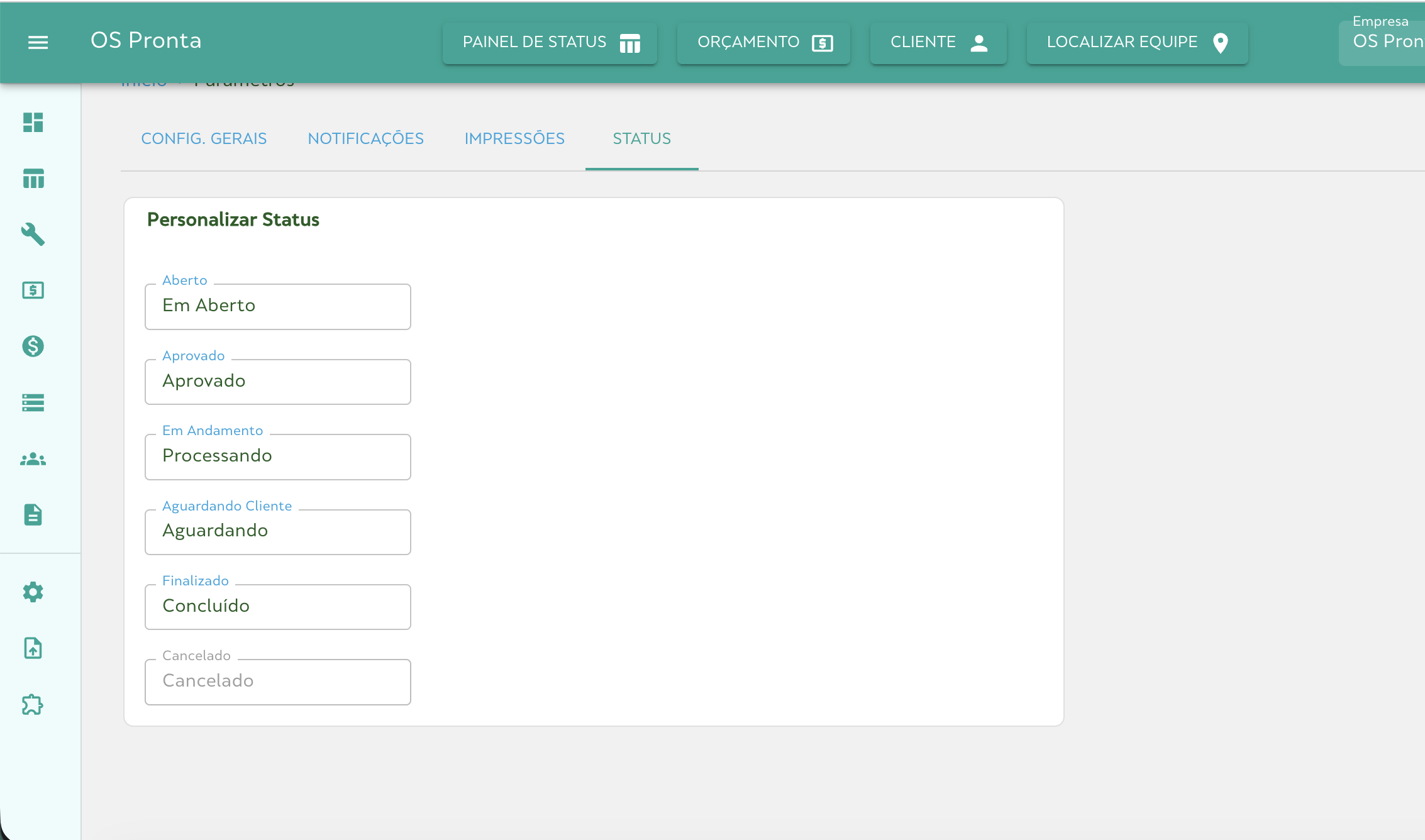The width and height of the screenshot is (1425, 840).
Task: Click the puzzle piece integrations icon
Action: [x=33, y=705]
